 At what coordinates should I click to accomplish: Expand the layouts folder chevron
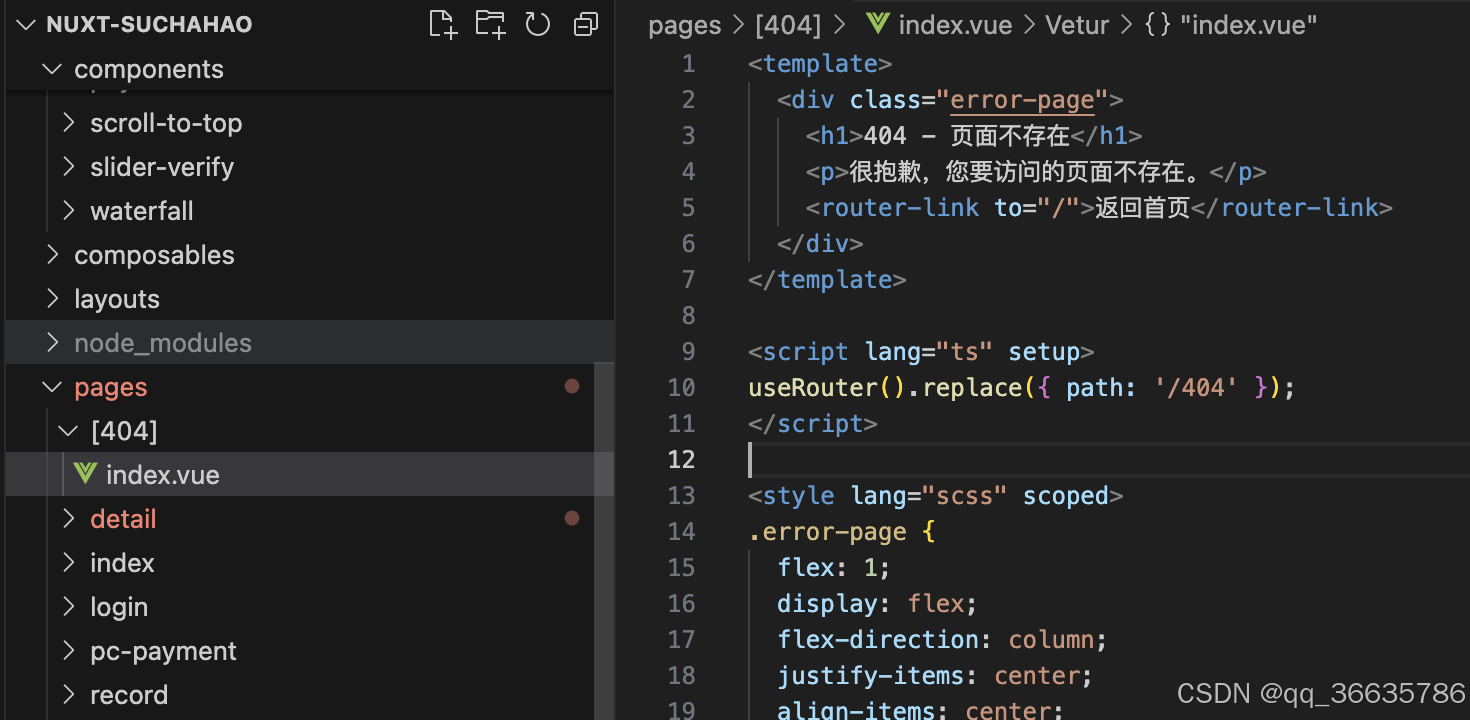tap(53, 299)
